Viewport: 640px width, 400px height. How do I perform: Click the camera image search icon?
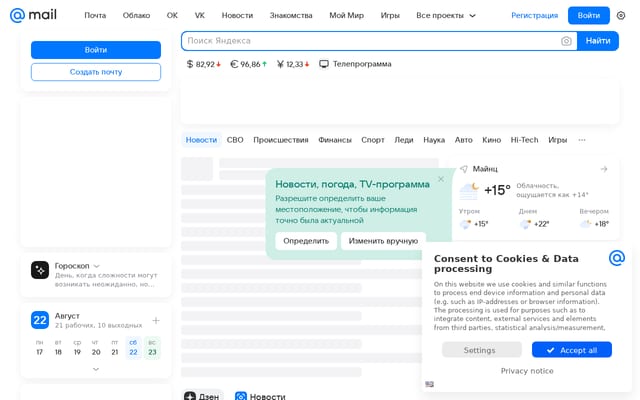tap(566, 41)
